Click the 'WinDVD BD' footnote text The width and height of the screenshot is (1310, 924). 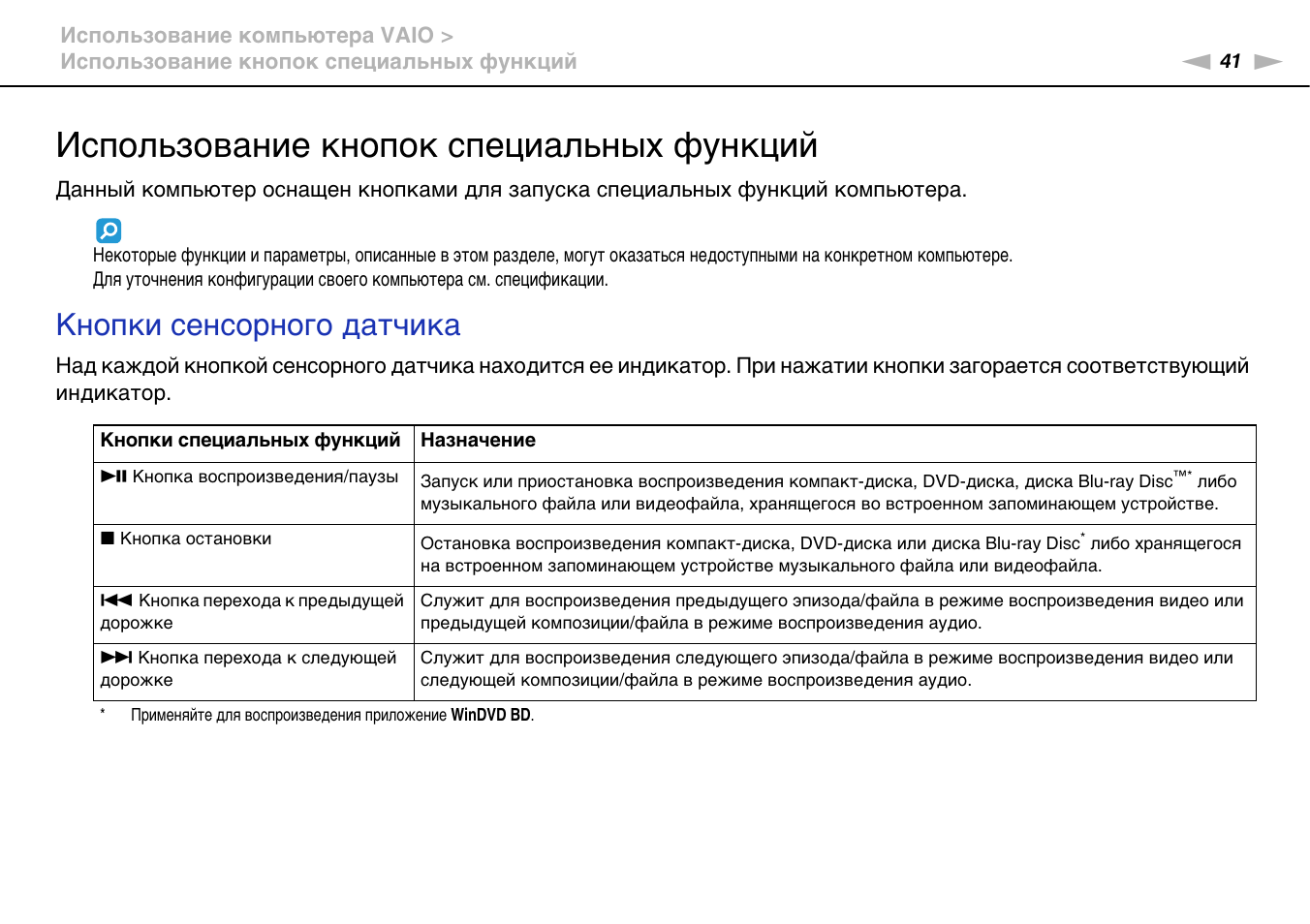[491, 715]
